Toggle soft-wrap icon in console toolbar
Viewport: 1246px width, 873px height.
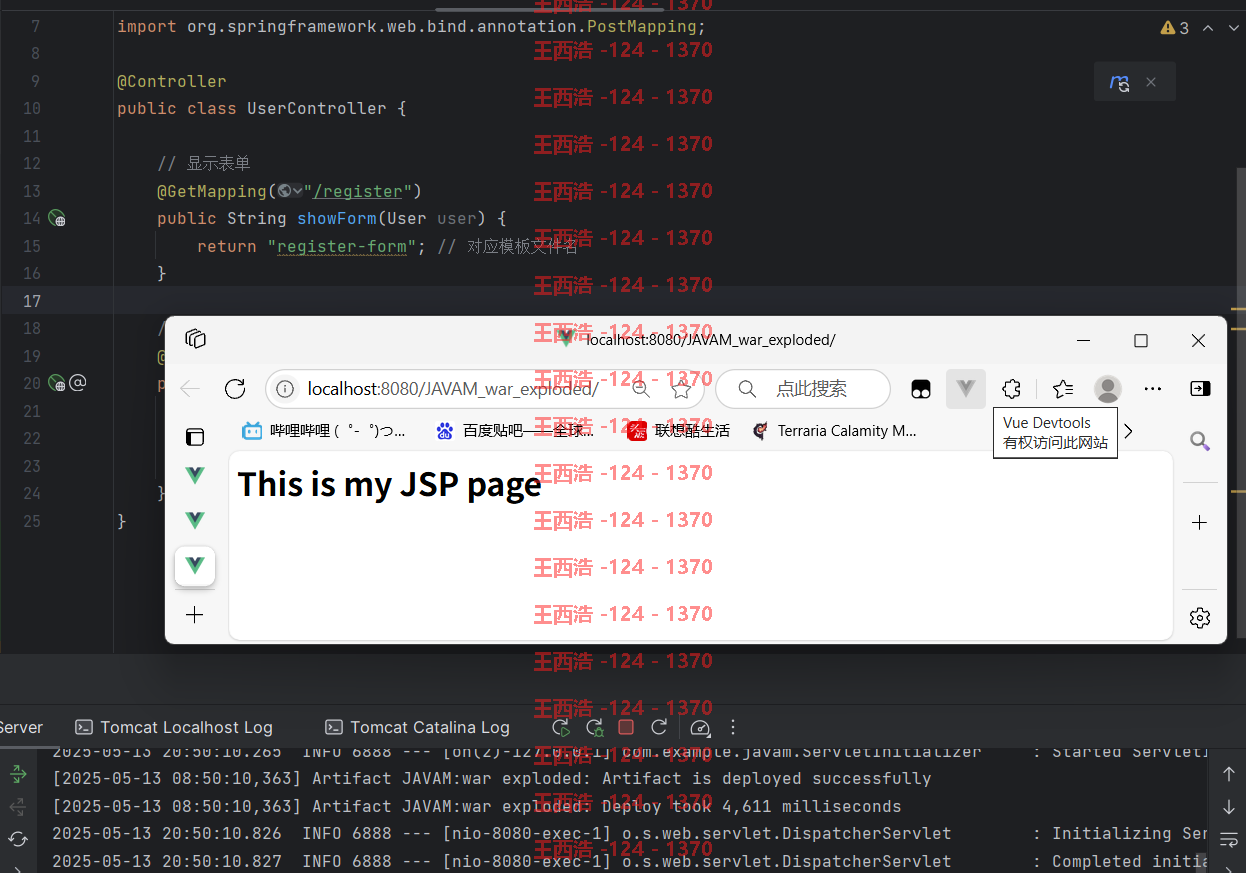tap(1229, 839)
